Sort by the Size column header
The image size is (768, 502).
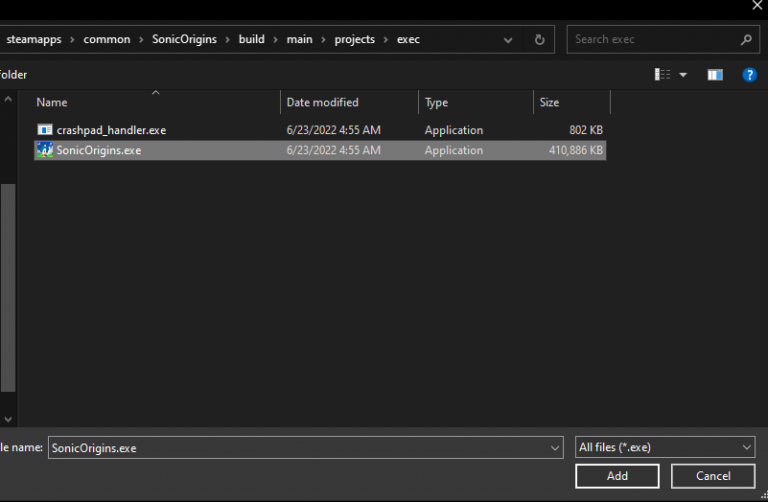click(550, 102)
